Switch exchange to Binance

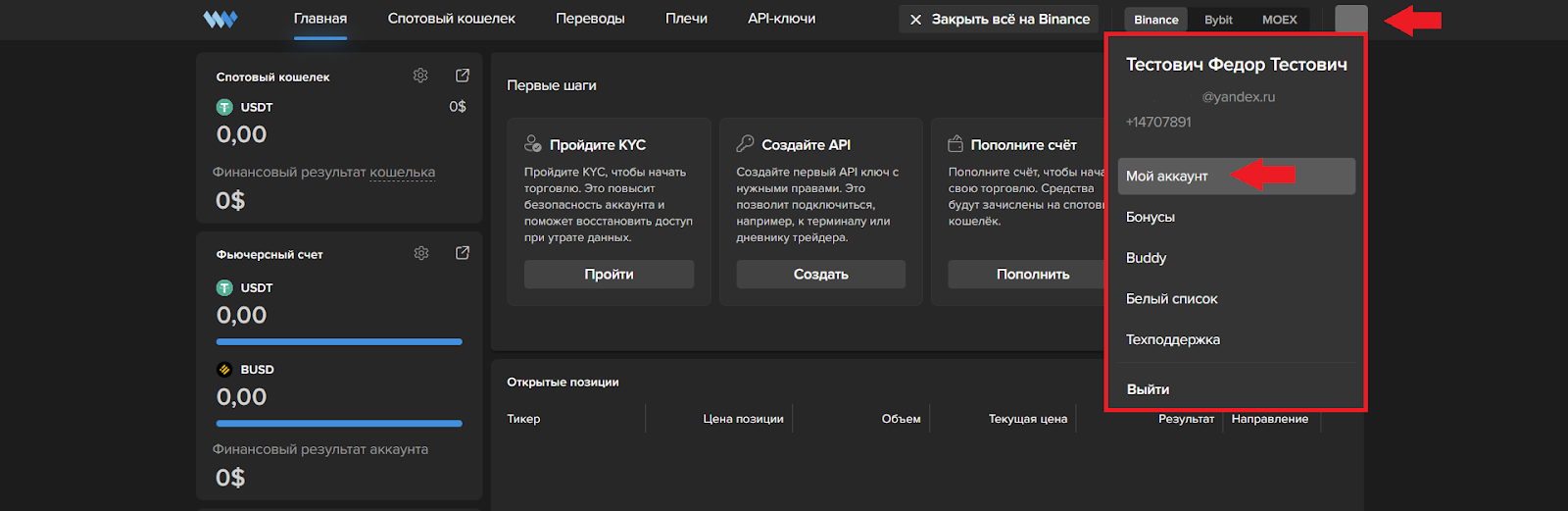[1155, 20]
